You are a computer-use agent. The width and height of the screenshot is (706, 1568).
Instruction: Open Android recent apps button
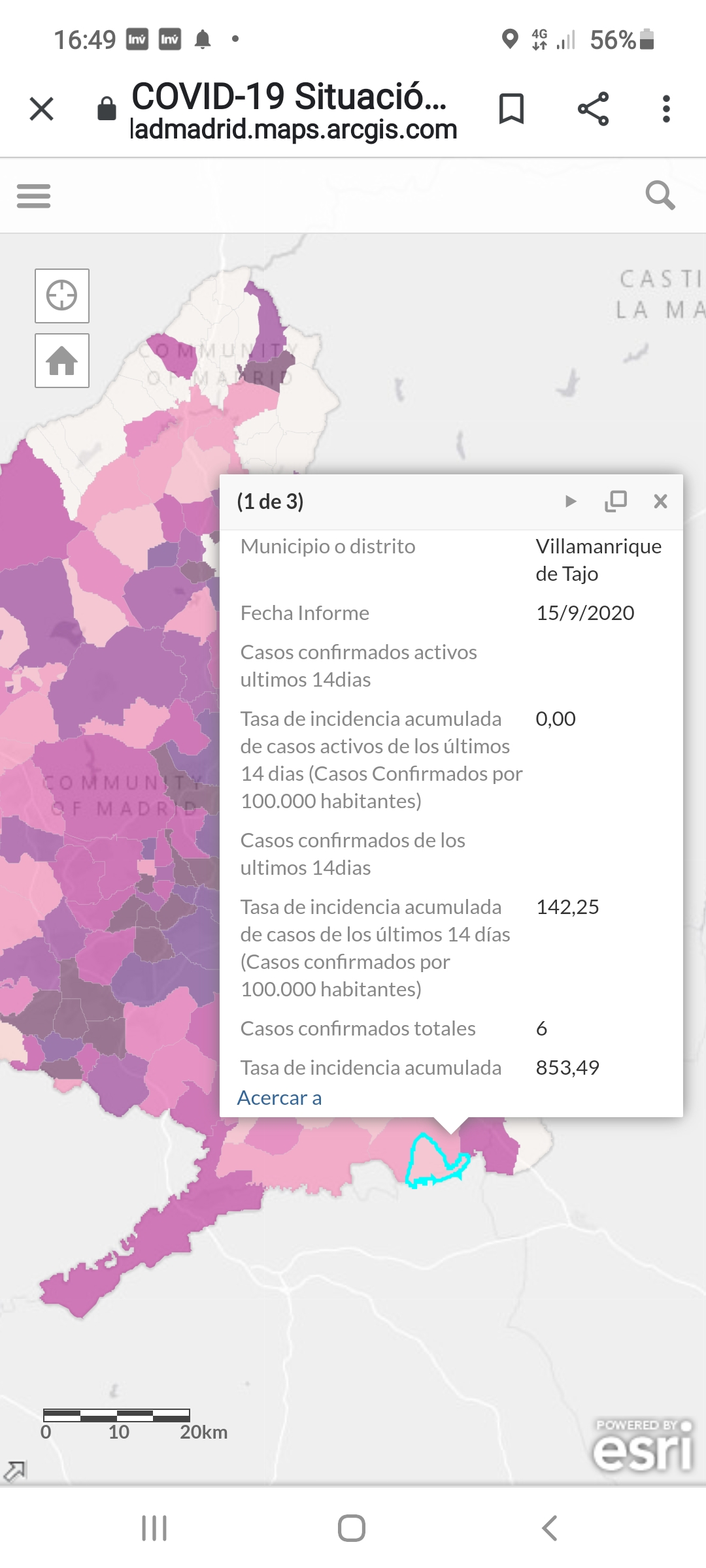[154, 1528]
